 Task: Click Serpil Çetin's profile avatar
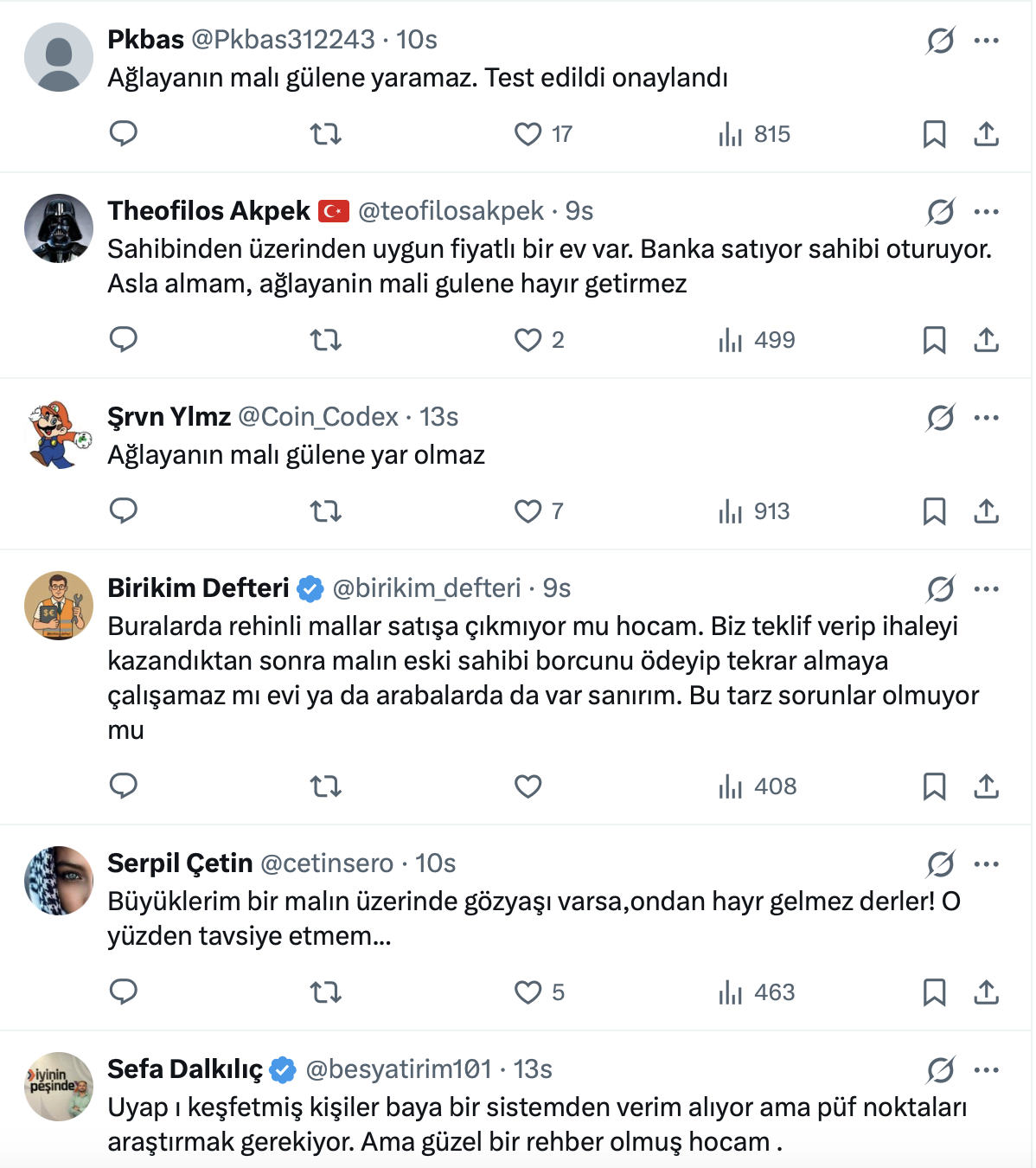[59, 881]
